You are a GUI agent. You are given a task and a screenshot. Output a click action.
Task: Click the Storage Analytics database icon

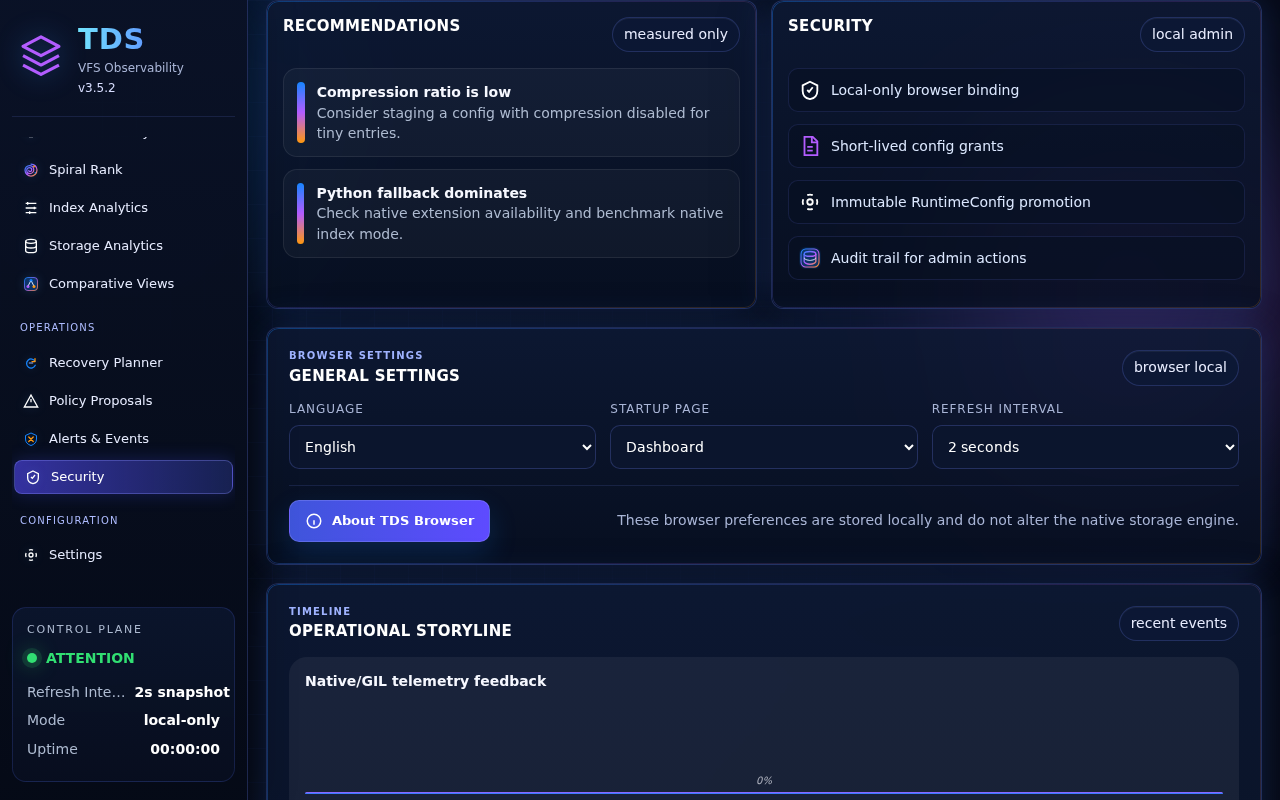31,246
